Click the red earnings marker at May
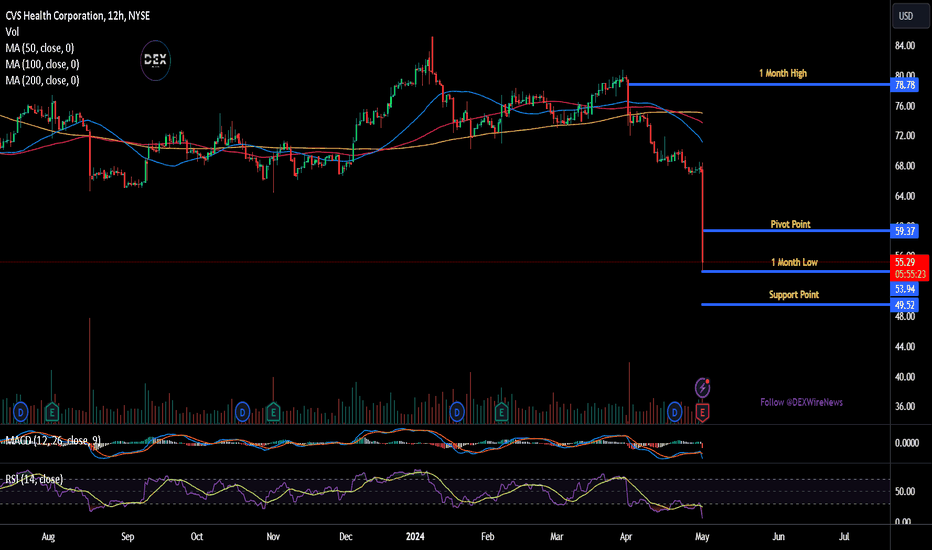 pos(703,412)
